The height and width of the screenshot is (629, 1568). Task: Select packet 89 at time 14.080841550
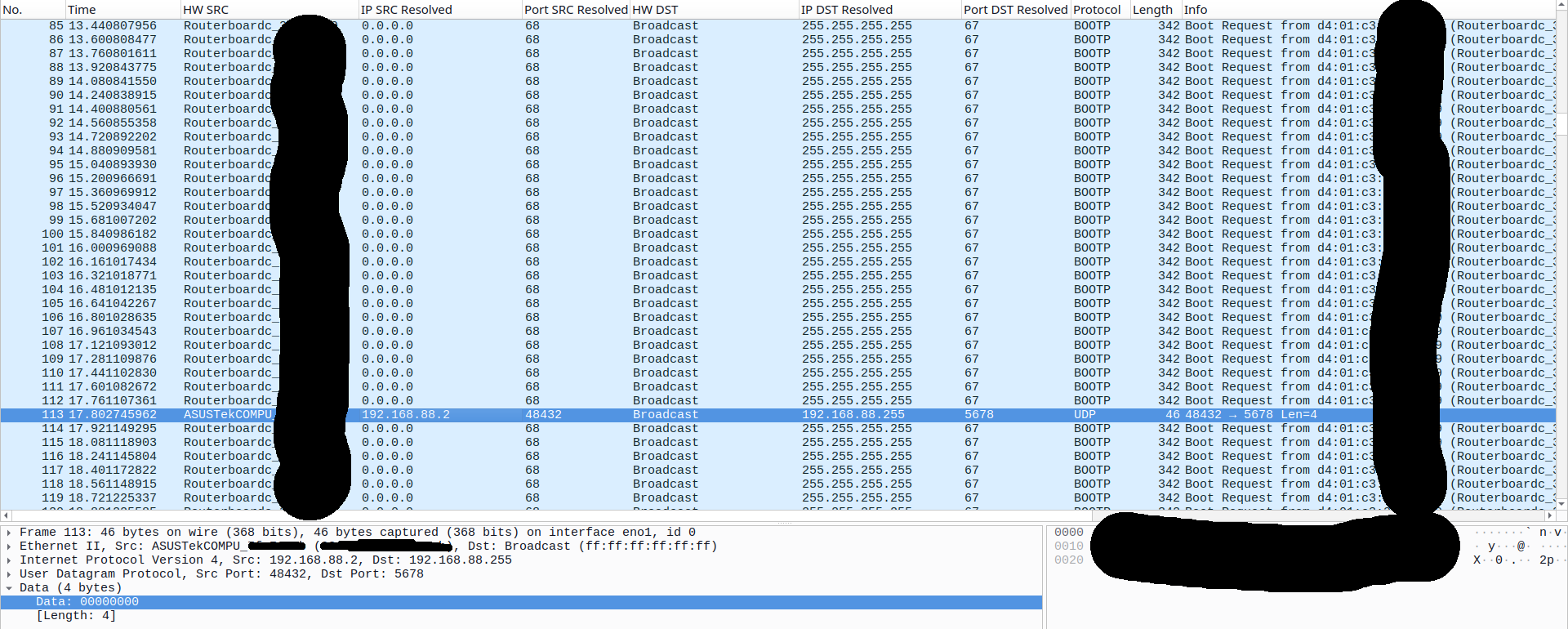click(777, 82)
